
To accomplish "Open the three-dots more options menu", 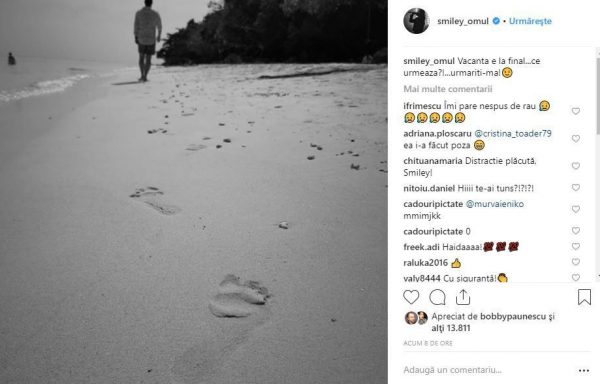I will point(584,371).
